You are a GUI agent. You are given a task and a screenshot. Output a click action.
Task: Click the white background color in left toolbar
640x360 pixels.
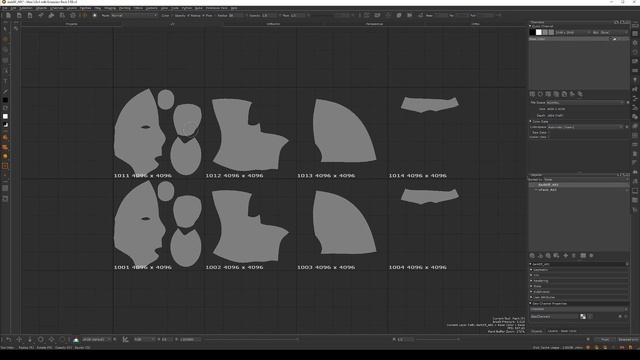click(5, 116)
